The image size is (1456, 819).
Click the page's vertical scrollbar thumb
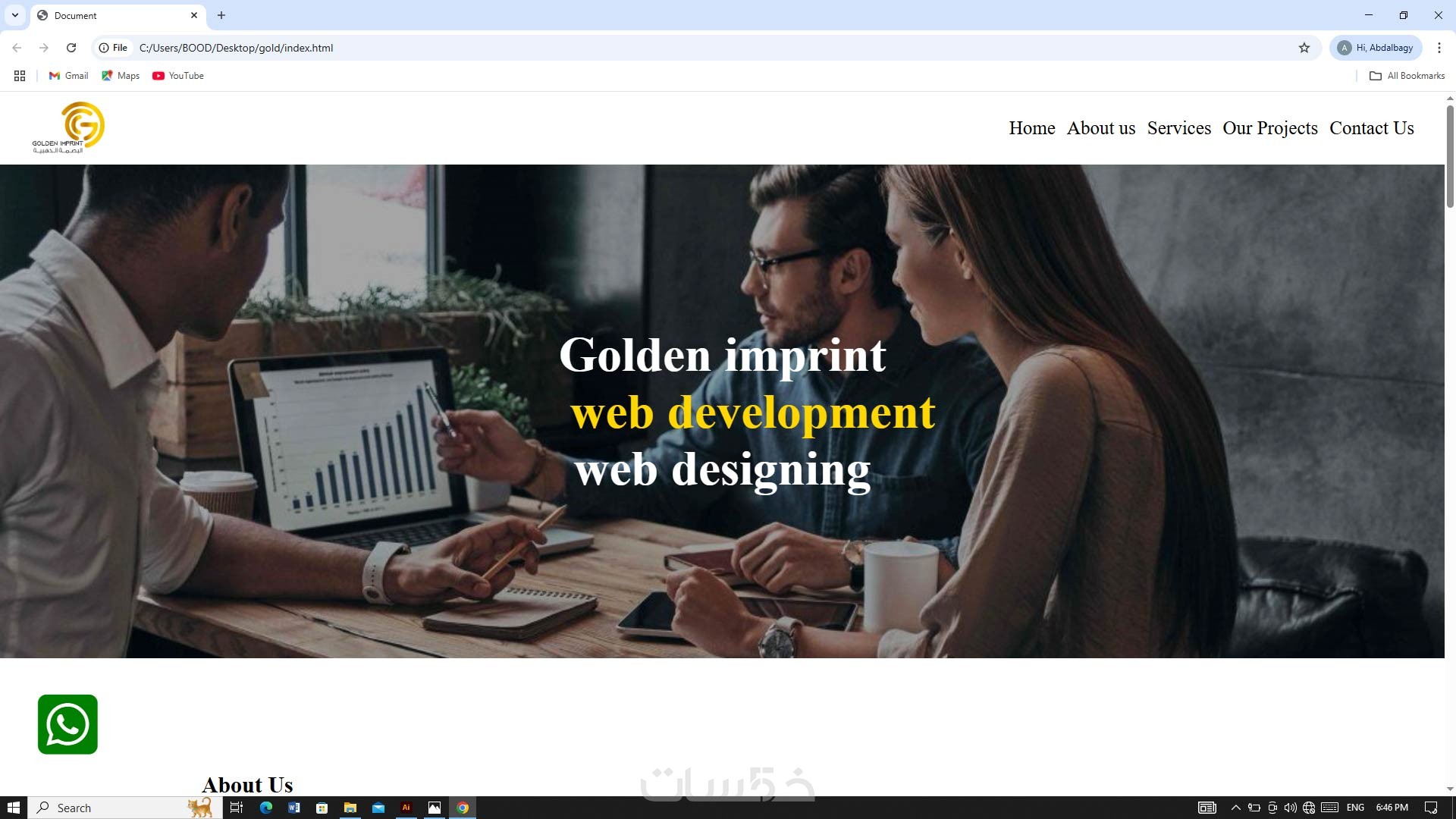click(x=1450, y=155)
